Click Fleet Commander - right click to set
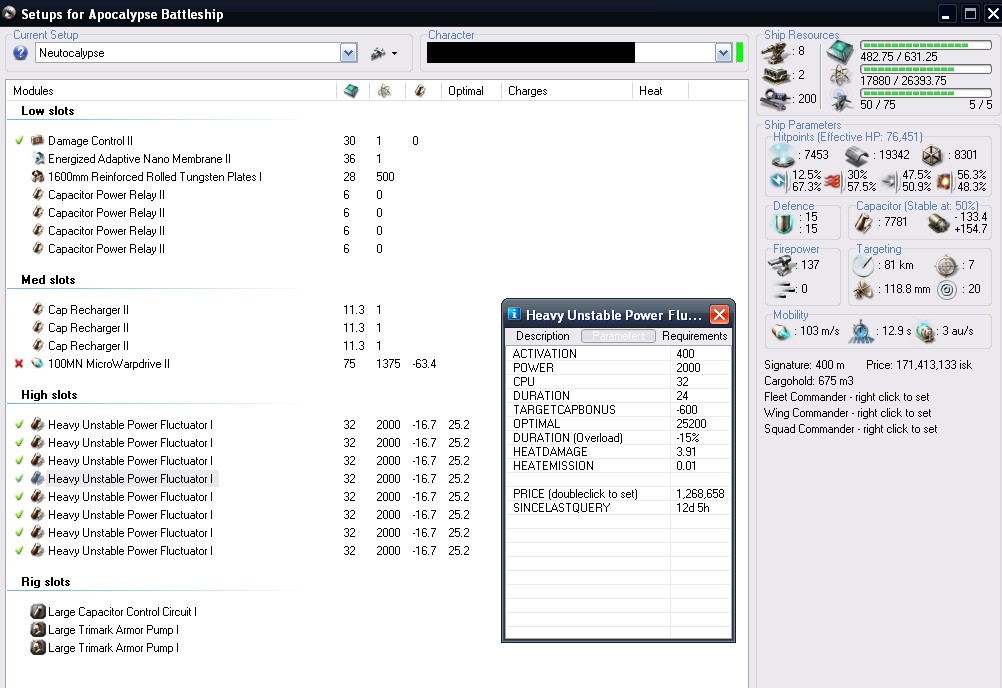1002x688 pixels. [x=847, y=397]
